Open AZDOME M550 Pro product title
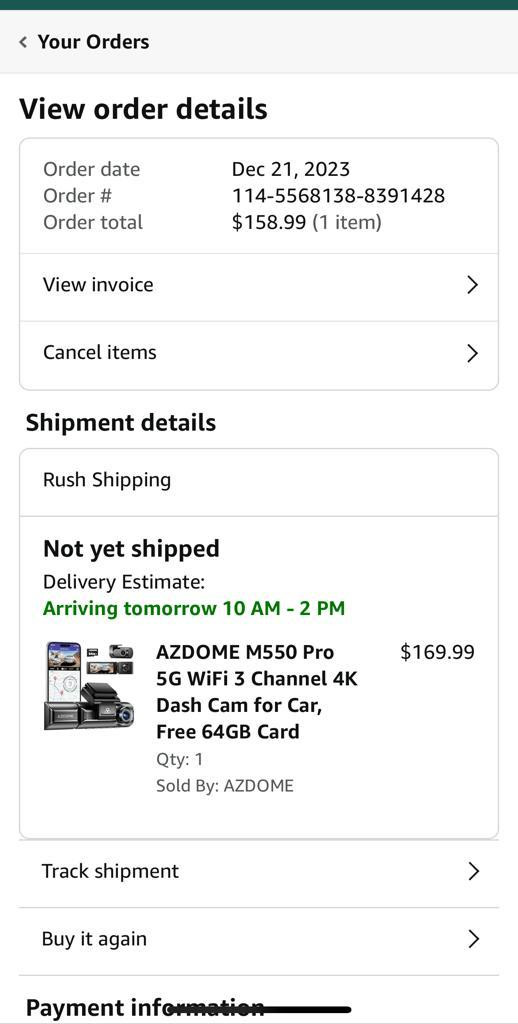 coord(257,692)
